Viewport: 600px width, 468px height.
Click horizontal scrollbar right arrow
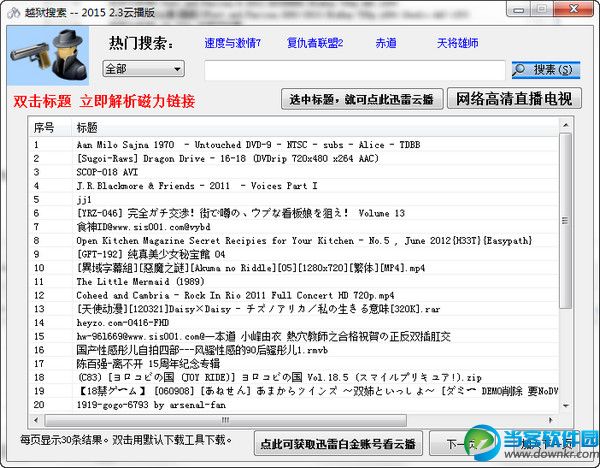point(551,420)
